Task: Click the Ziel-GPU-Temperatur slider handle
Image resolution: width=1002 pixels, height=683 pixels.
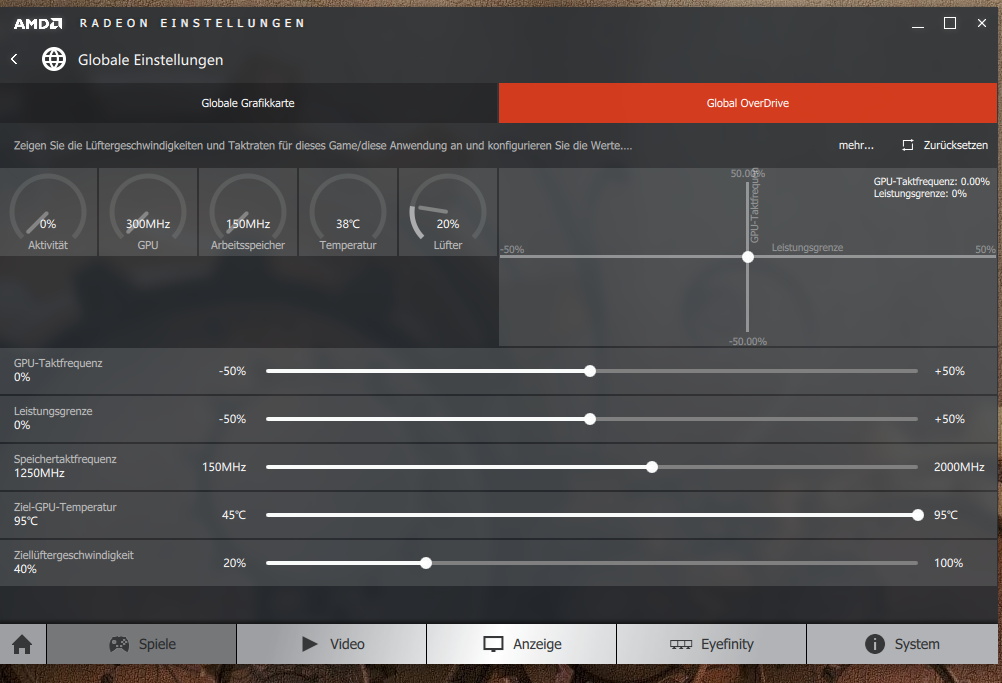Action: (x=918, y=515)
